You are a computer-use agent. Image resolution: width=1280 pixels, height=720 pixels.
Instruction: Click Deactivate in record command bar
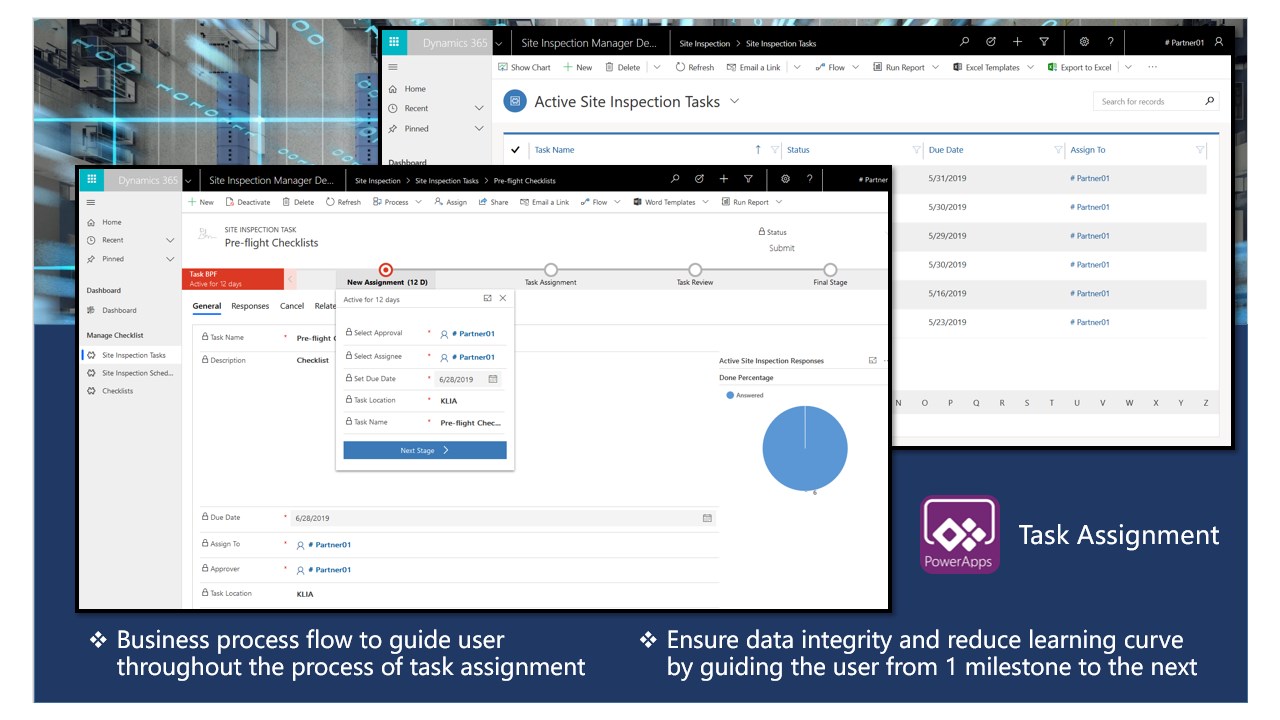[x=248, y=202]
